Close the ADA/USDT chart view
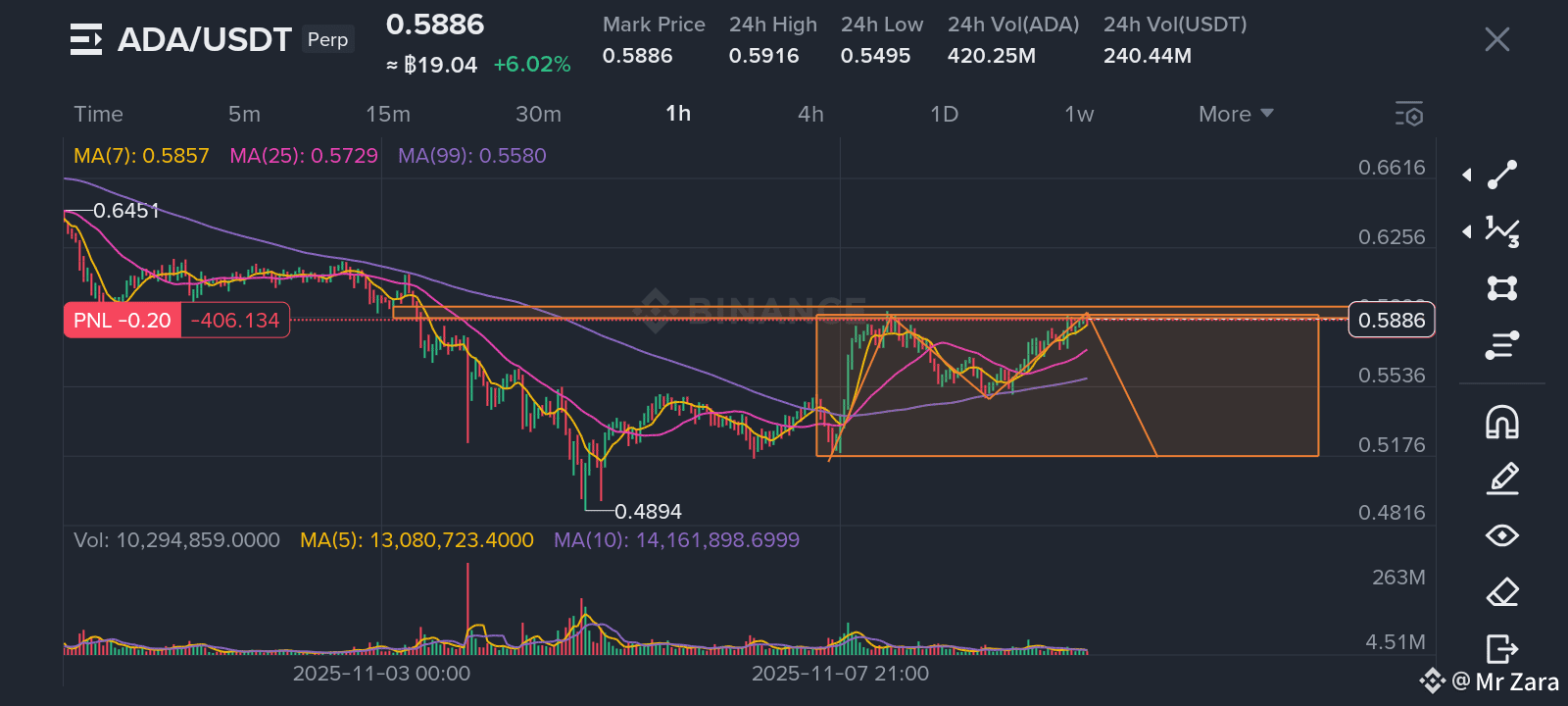1568x706 pixels. coord(1497,39)
